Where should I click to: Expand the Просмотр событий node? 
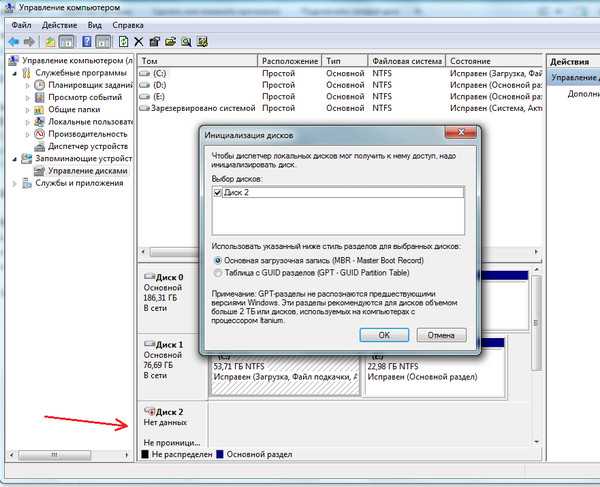pyautogui.click(x=27, y=98)
